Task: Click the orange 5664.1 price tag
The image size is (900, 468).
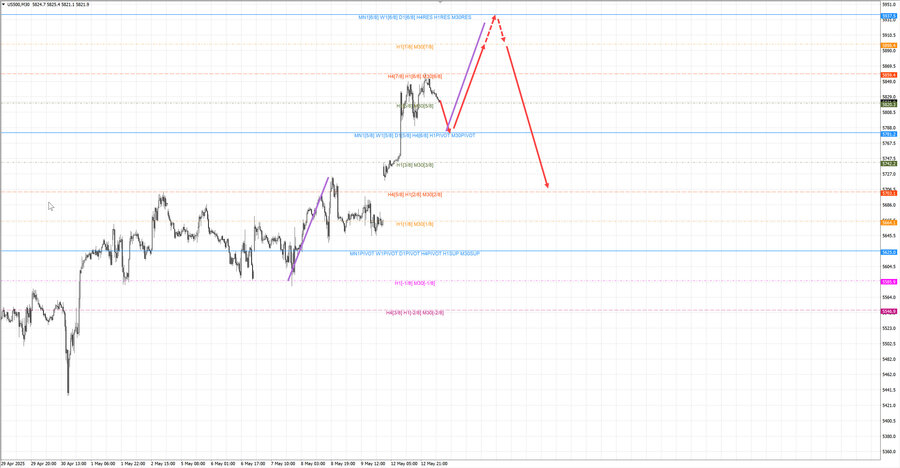Action: pos(889,223)
